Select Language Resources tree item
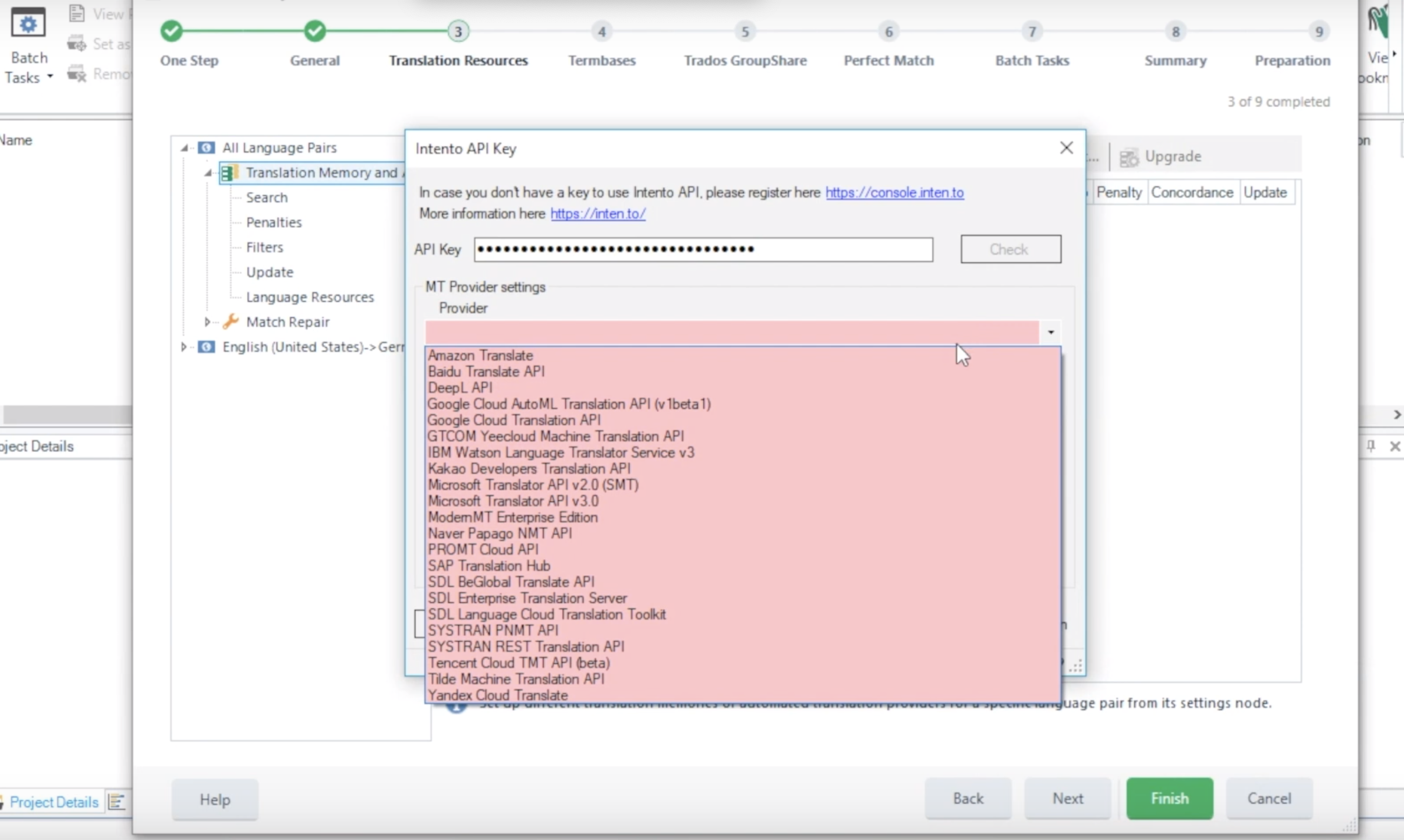Viewport: 1404px width, 840px height. (x=310, y=297)
